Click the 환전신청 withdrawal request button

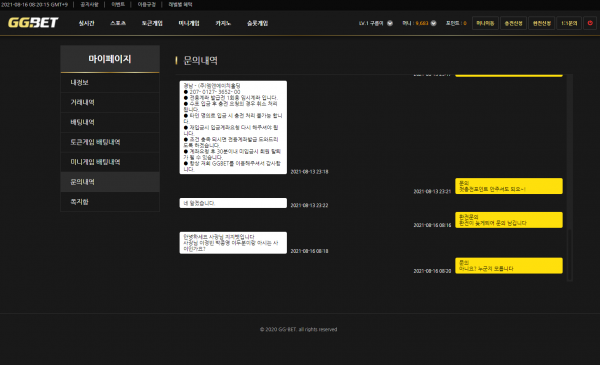(542, 23)
